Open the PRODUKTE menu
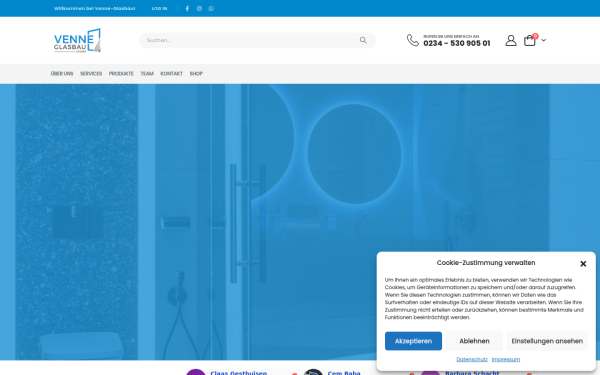Image resolution: width=600 pixels, height=375 pixels. [121, 73]
